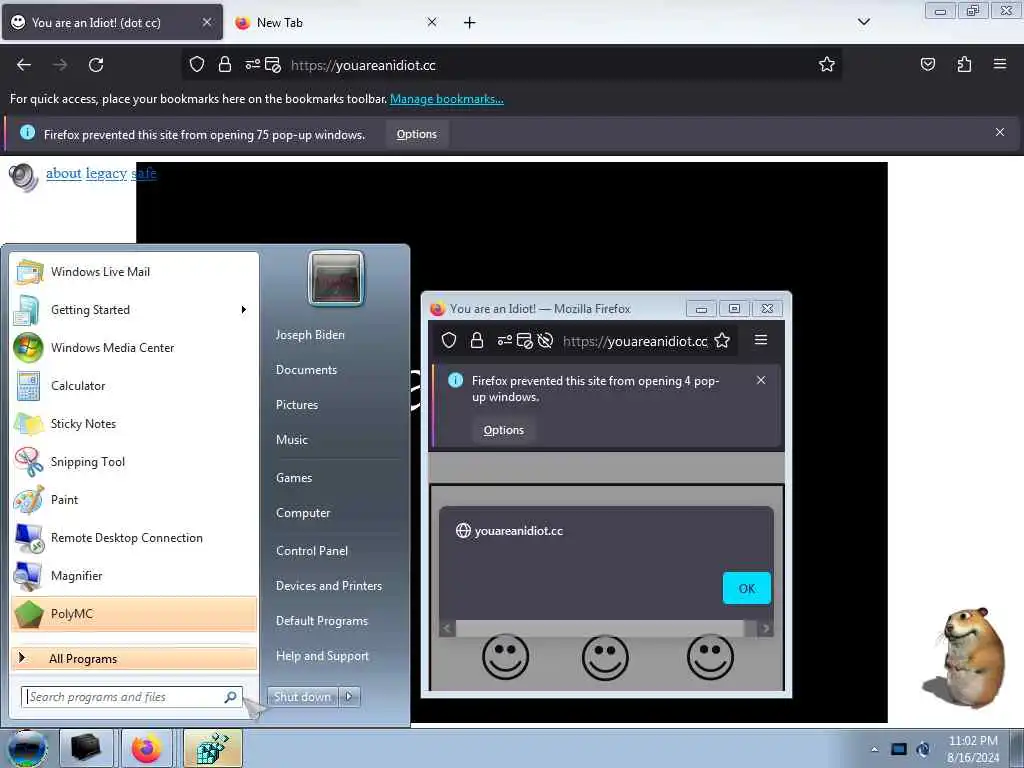1024x768 pixels.
Task: Bookmark star in popup Firefox window
Action: (x=722, y=340)
